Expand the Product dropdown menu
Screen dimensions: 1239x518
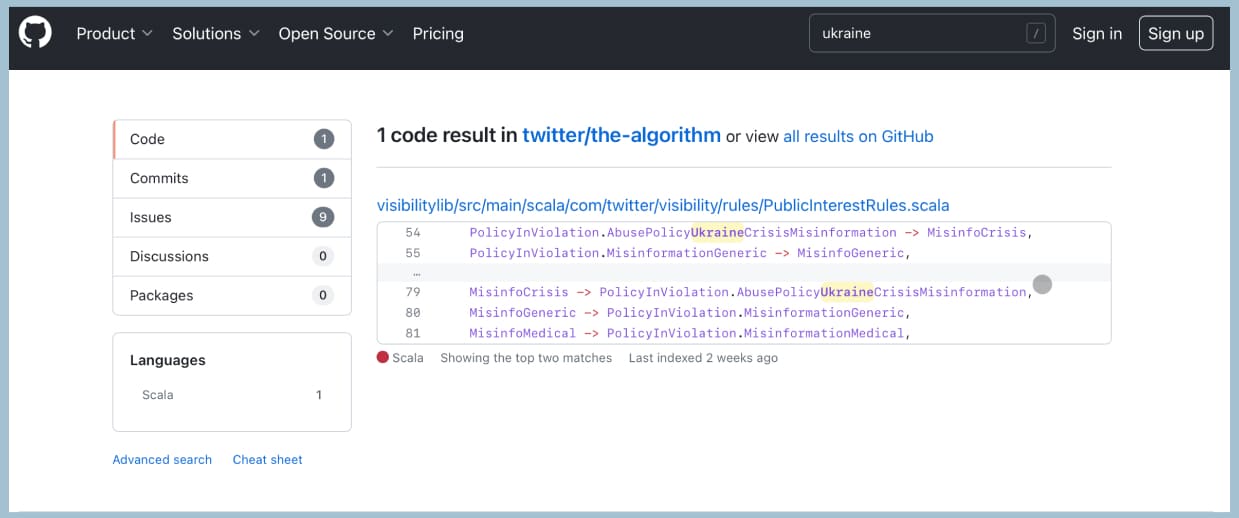point(114,33)
